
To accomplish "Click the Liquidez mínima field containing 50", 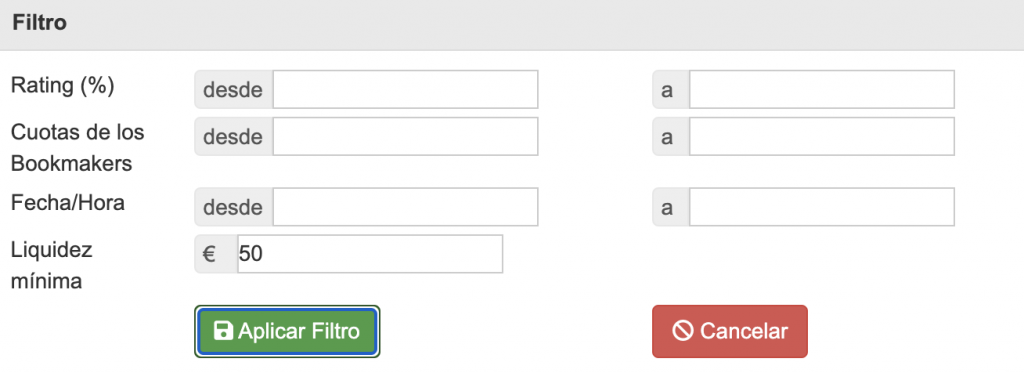I will pos(370,253).
